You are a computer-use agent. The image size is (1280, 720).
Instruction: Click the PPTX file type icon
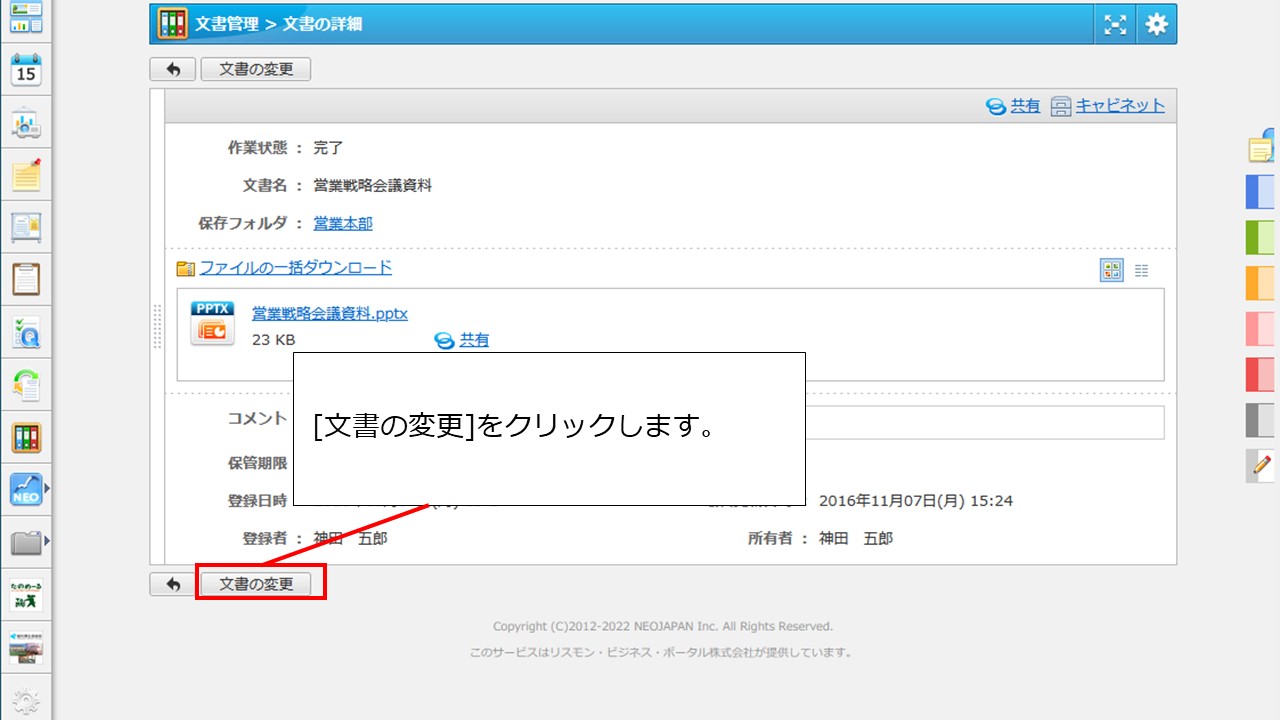click(x=212, y=324)
